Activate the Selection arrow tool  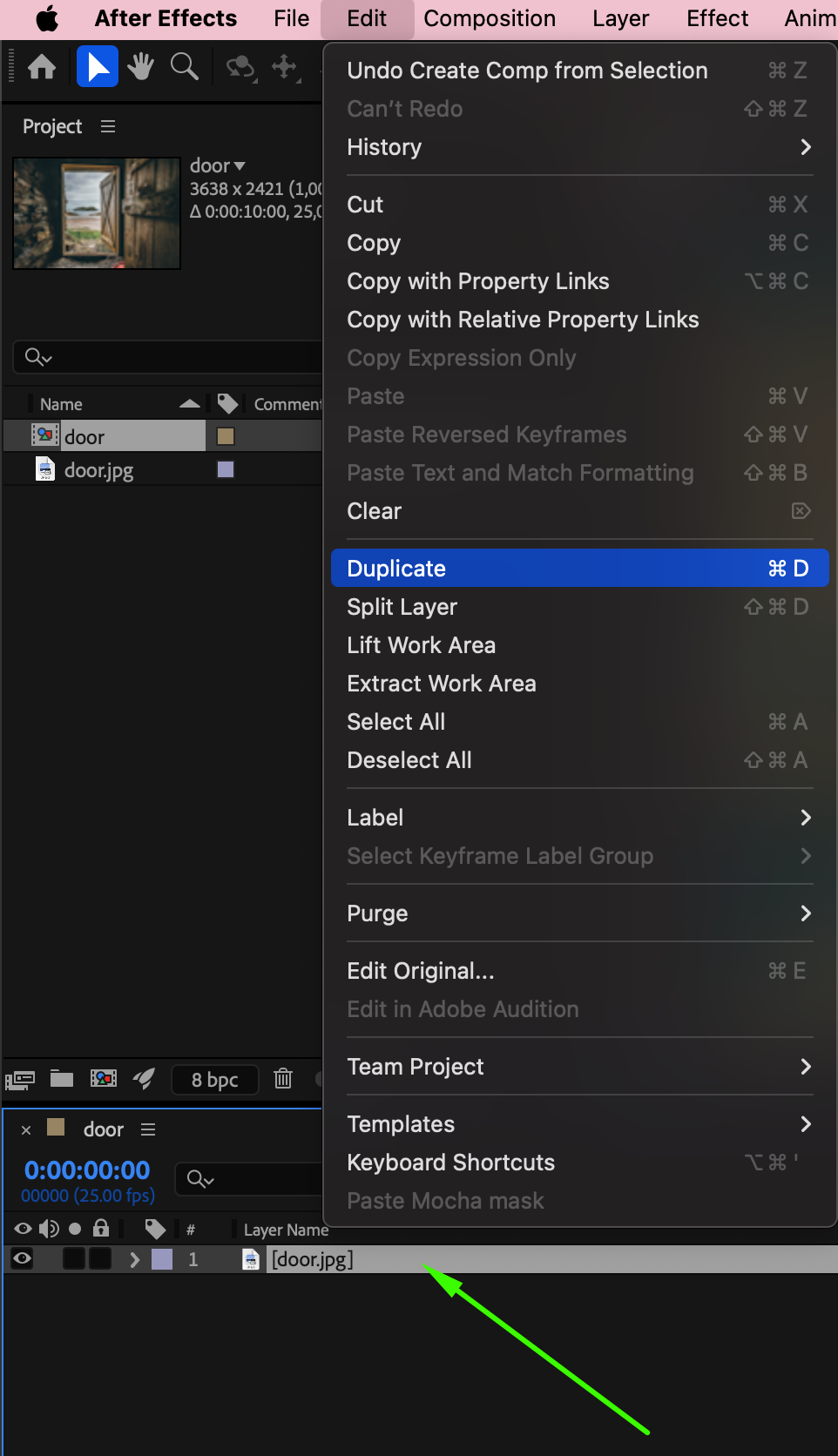pyautogui.click(x=98, y=67)
